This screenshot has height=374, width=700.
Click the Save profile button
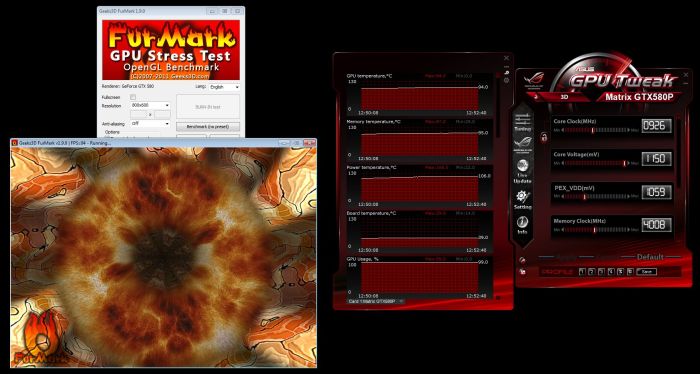[646, 271]
